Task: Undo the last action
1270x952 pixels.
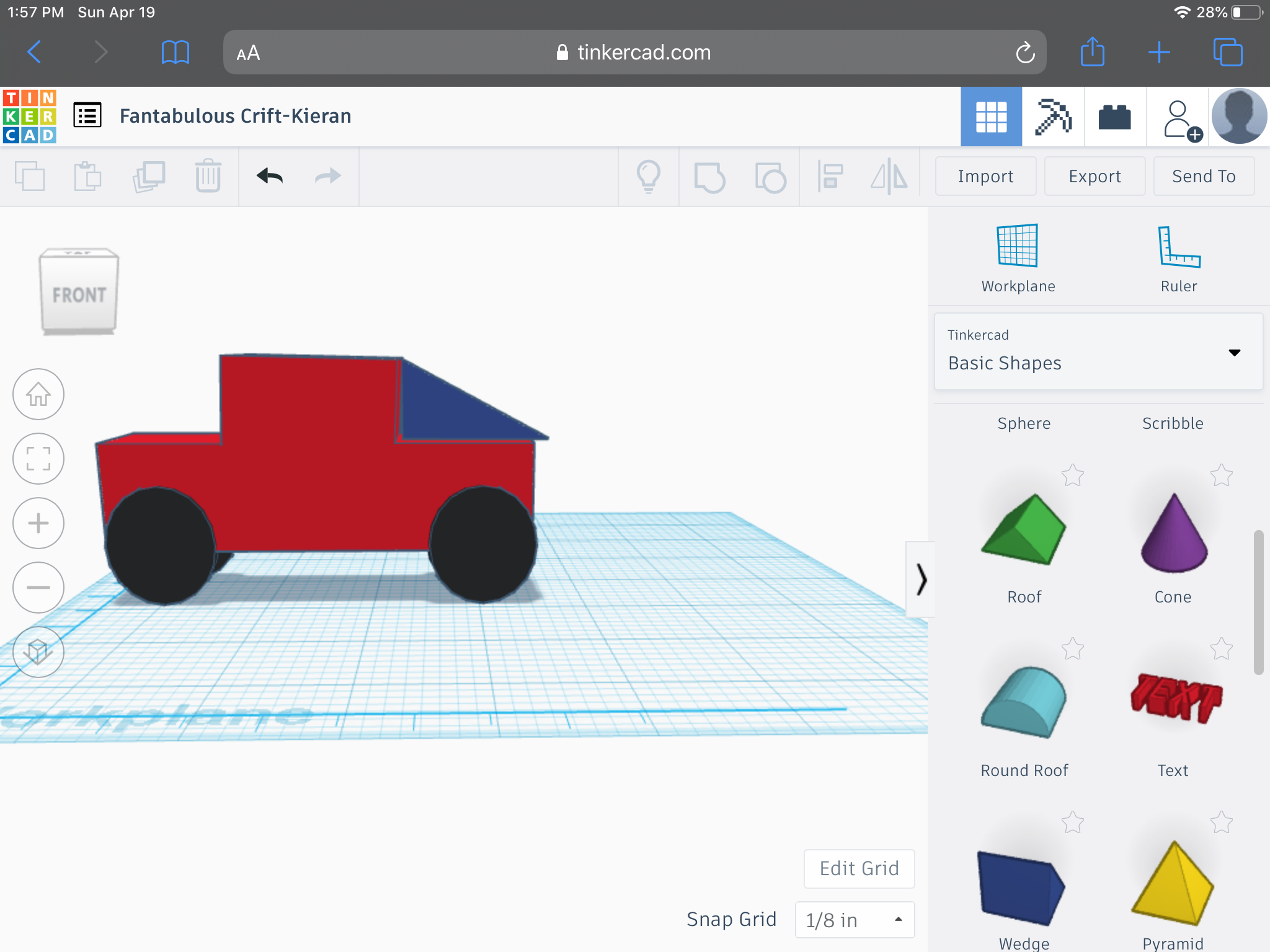Action: pos(270,177)
